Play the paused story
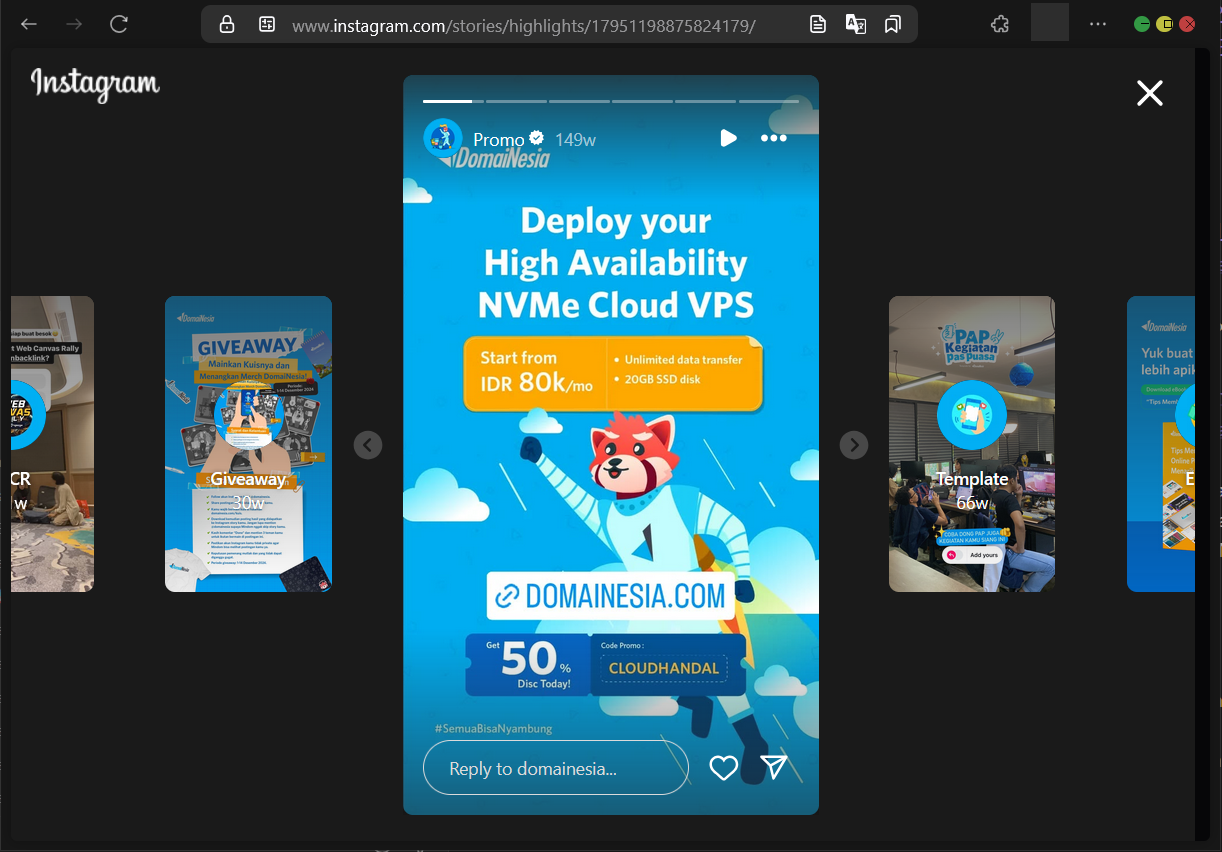 (x=728, y=138)
